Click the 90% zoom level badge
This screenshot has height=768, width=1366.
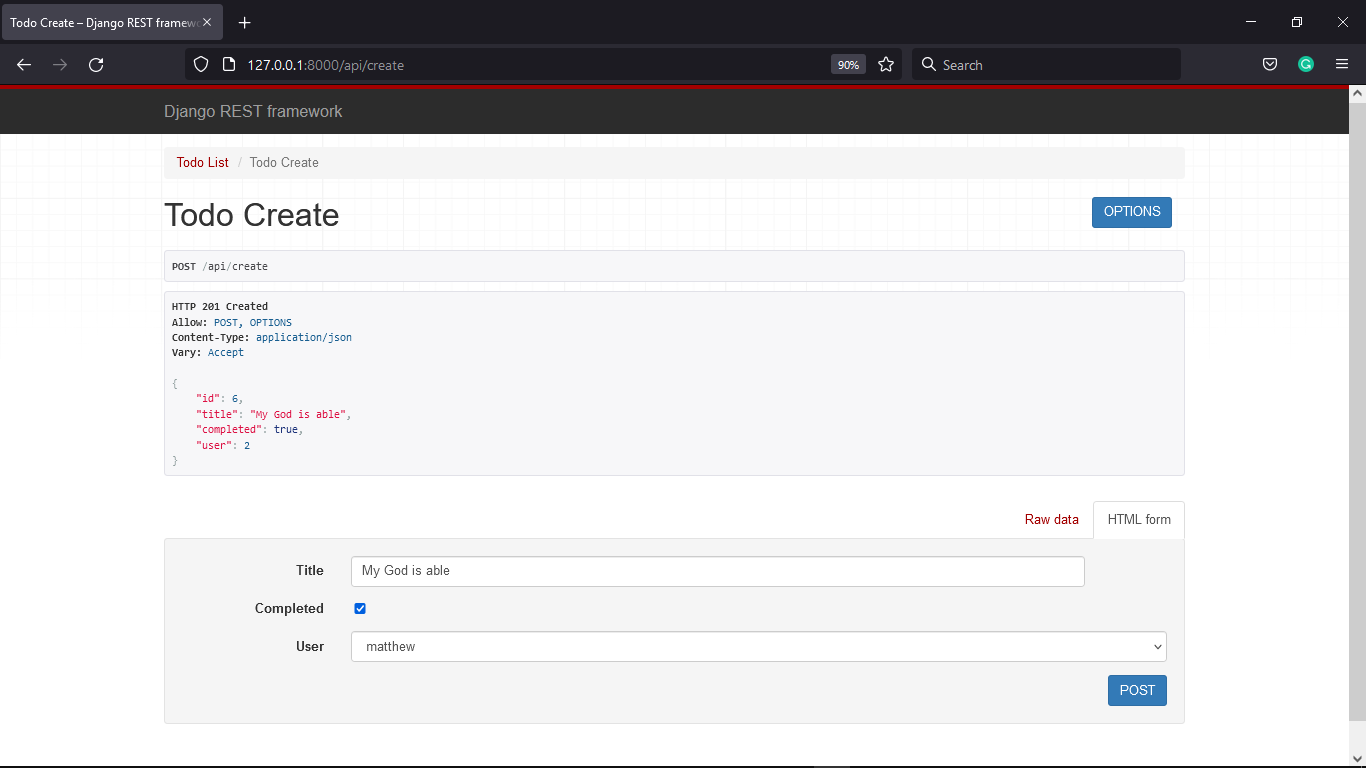pos(848,65)
